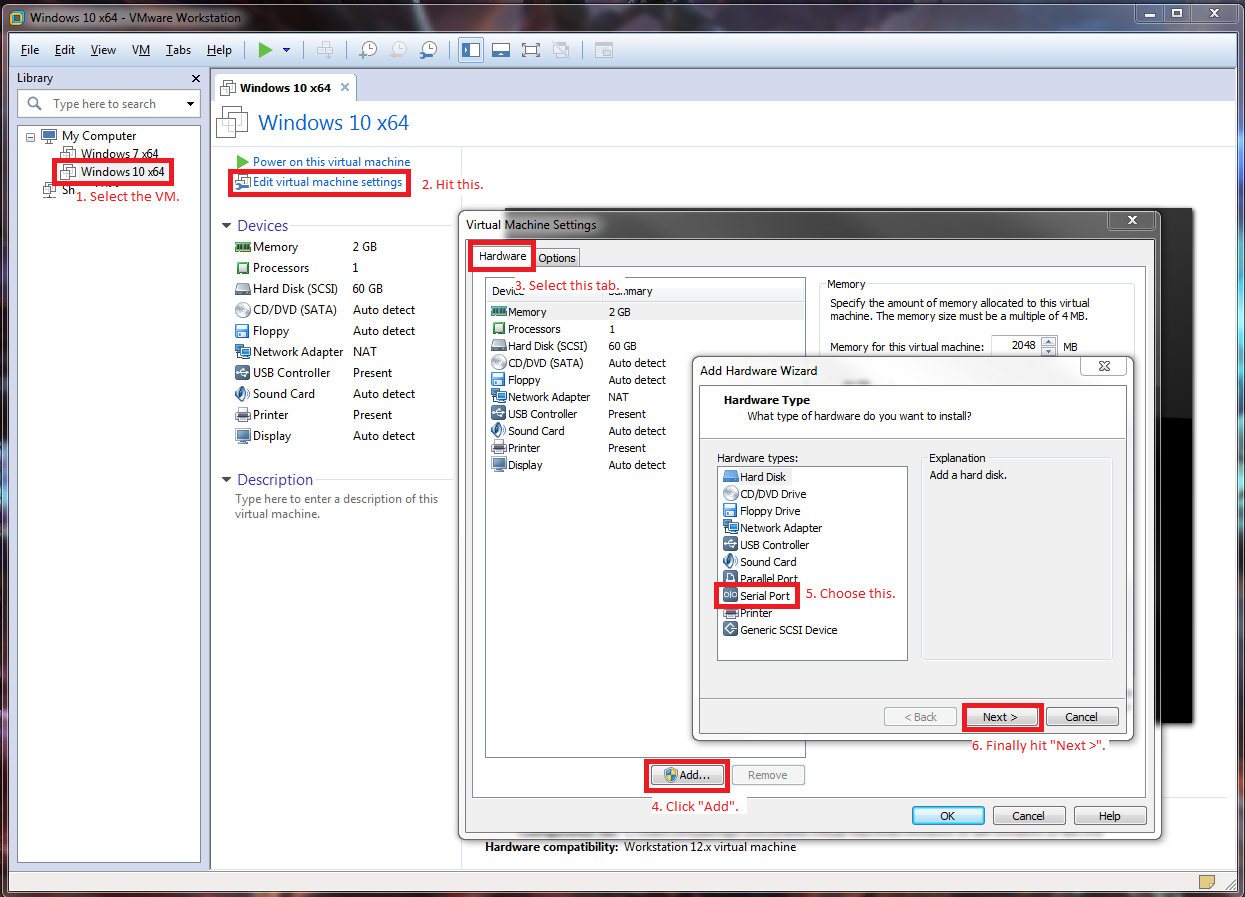Take a snapshot using the clock-plus toolbar icon

click(x=368, y=49)
